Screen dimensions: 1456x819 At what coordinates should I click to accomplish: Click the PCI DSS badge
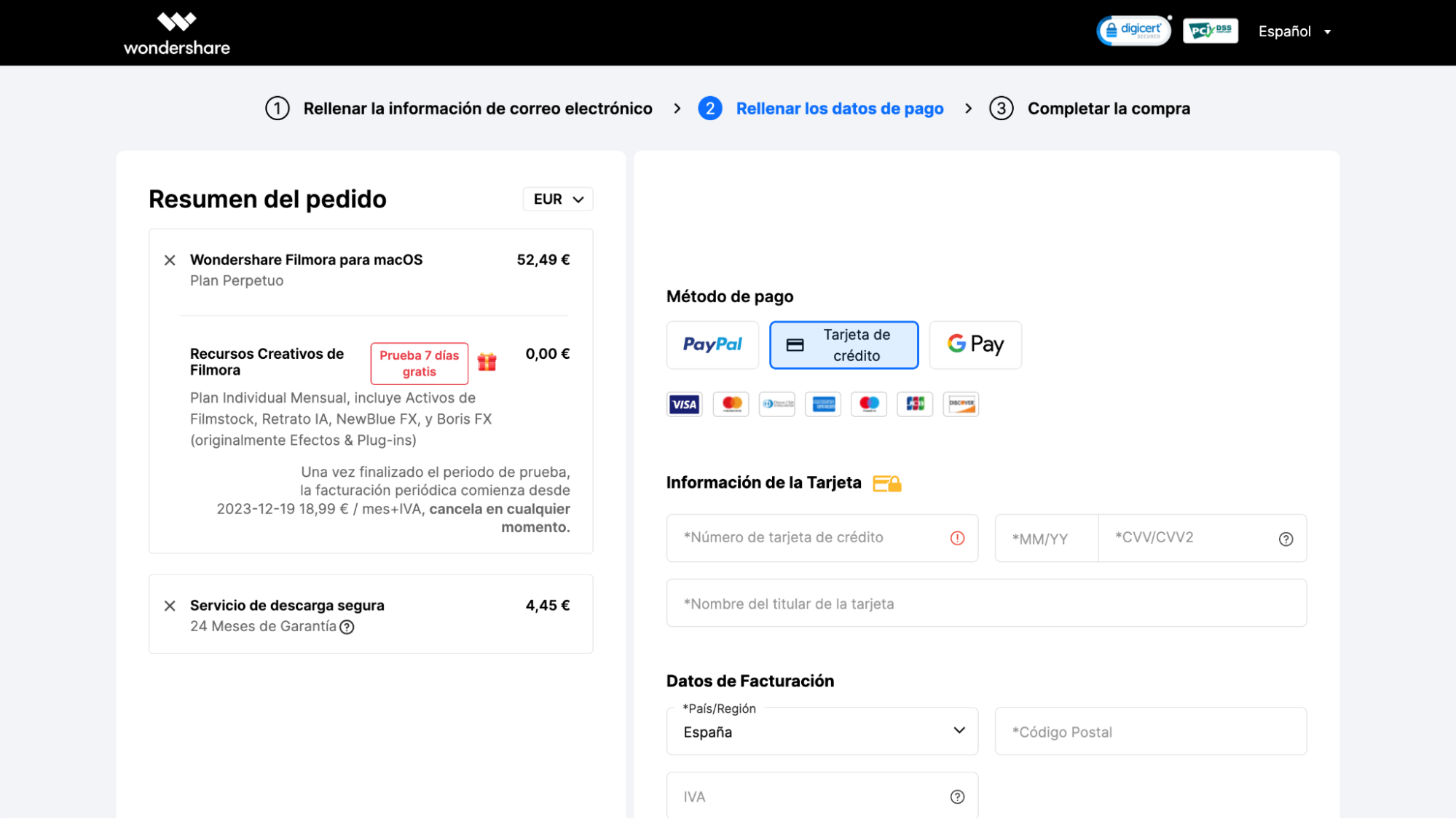(x=1211, y=31)
